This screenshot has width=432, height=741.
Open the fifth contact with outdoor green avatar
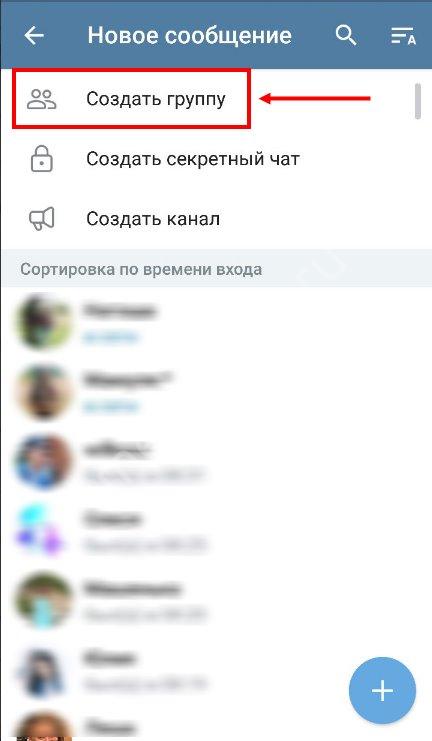click(x=216, y=600)
